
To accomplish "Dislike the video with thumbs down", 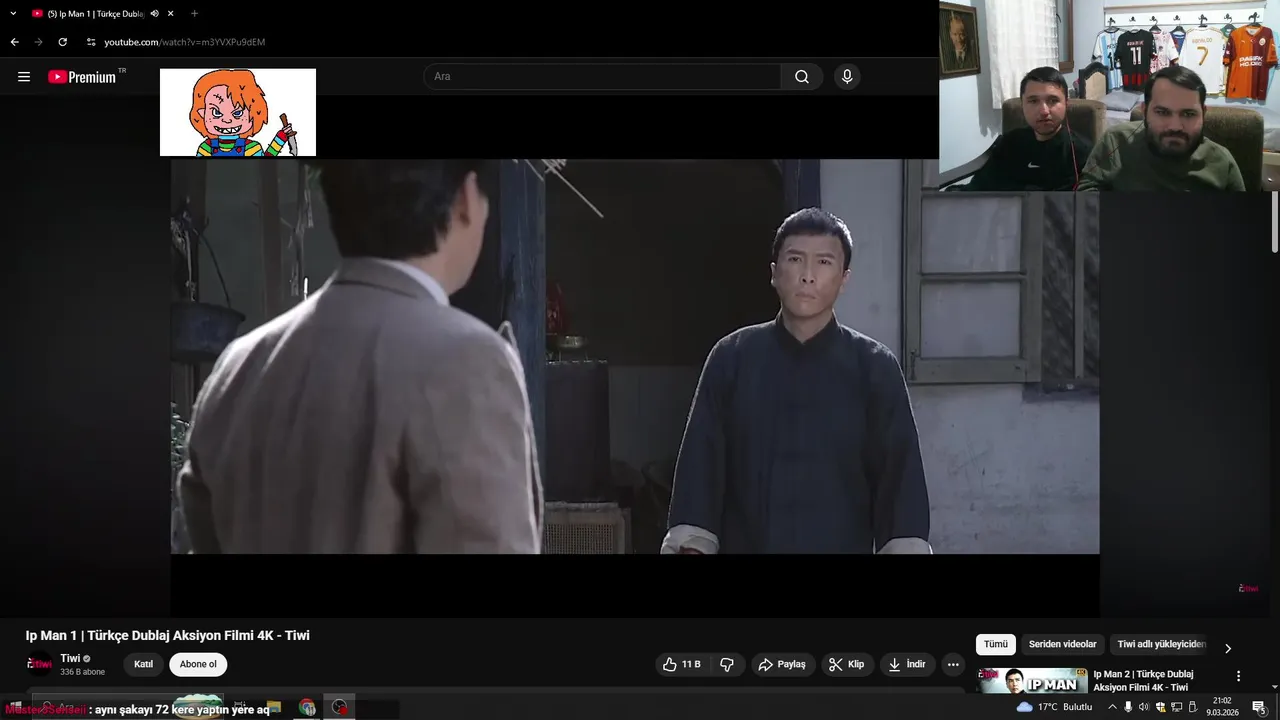I will coord(727,664).
